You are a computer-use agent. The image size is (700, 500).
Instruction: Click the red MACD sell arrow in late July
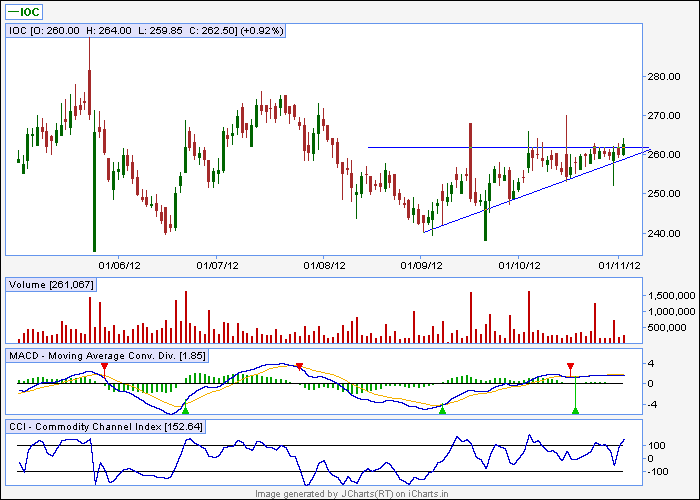click(x=299, y=367)
